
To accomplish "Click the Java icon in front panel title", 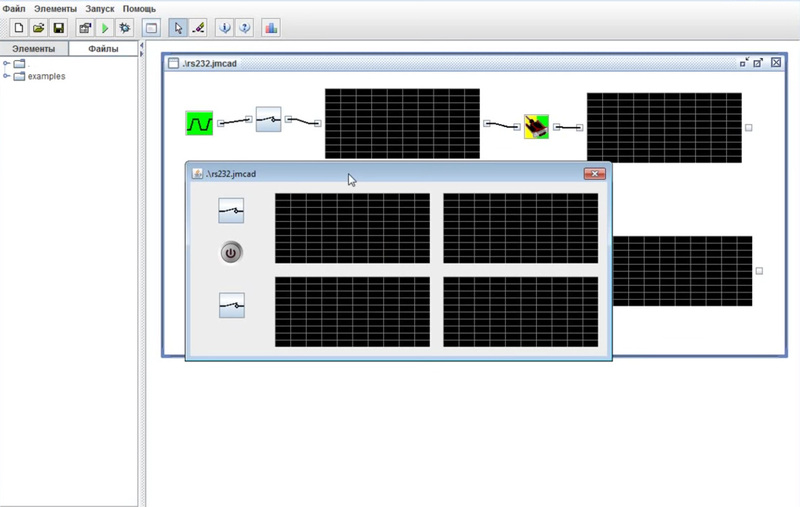I will click(197, 174).
